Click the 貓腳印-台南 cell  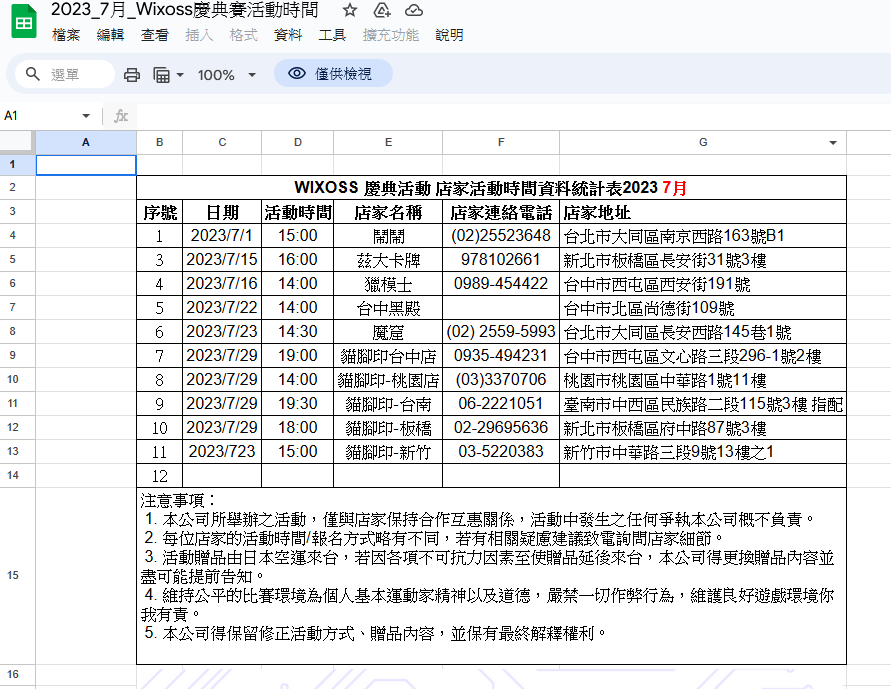coord(388,404)
